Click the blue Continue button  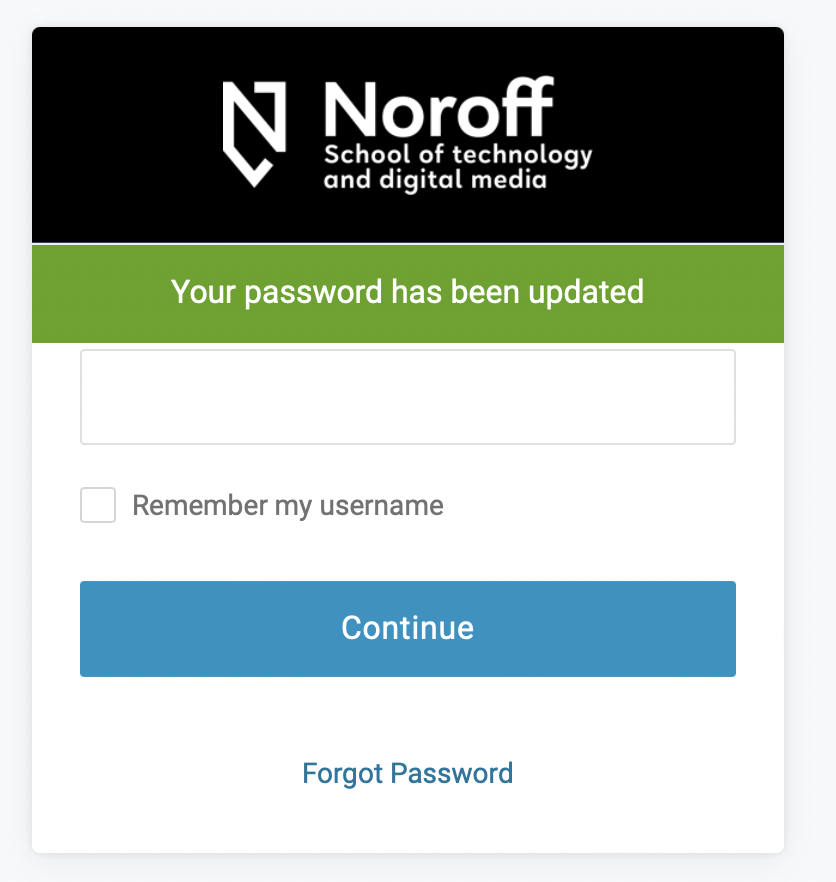(408, 629)
